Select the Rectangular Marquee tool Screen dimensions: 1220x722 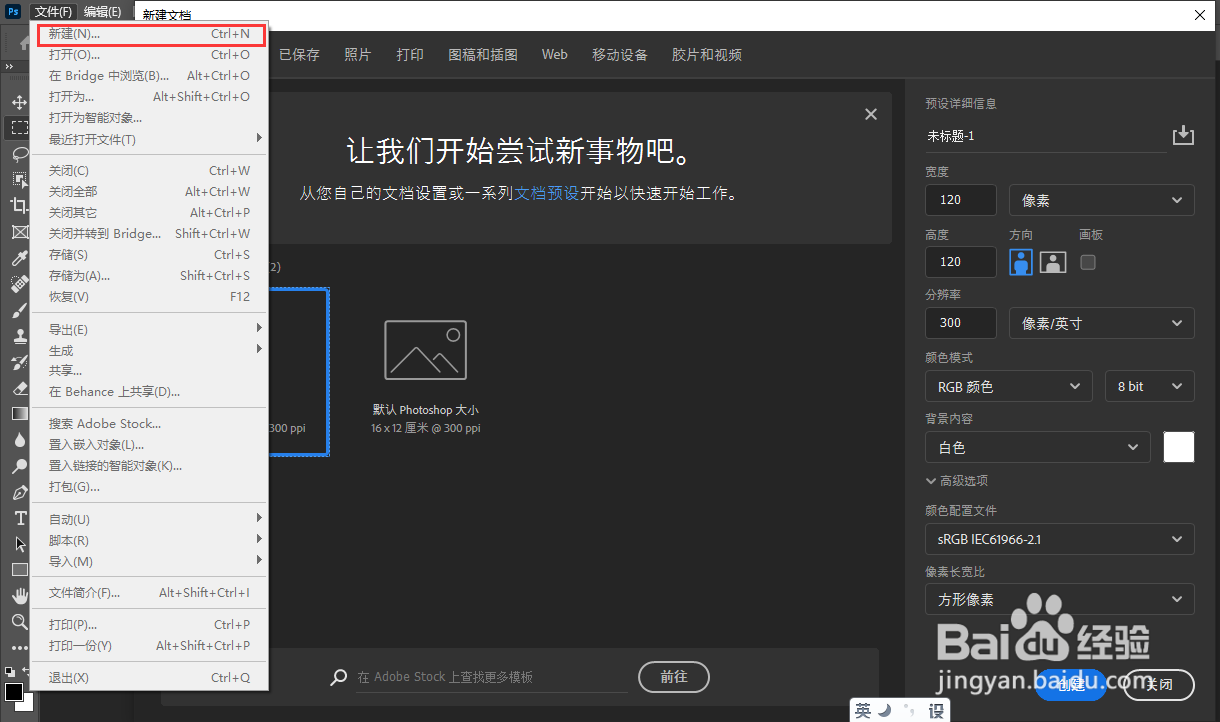[18, 127]
